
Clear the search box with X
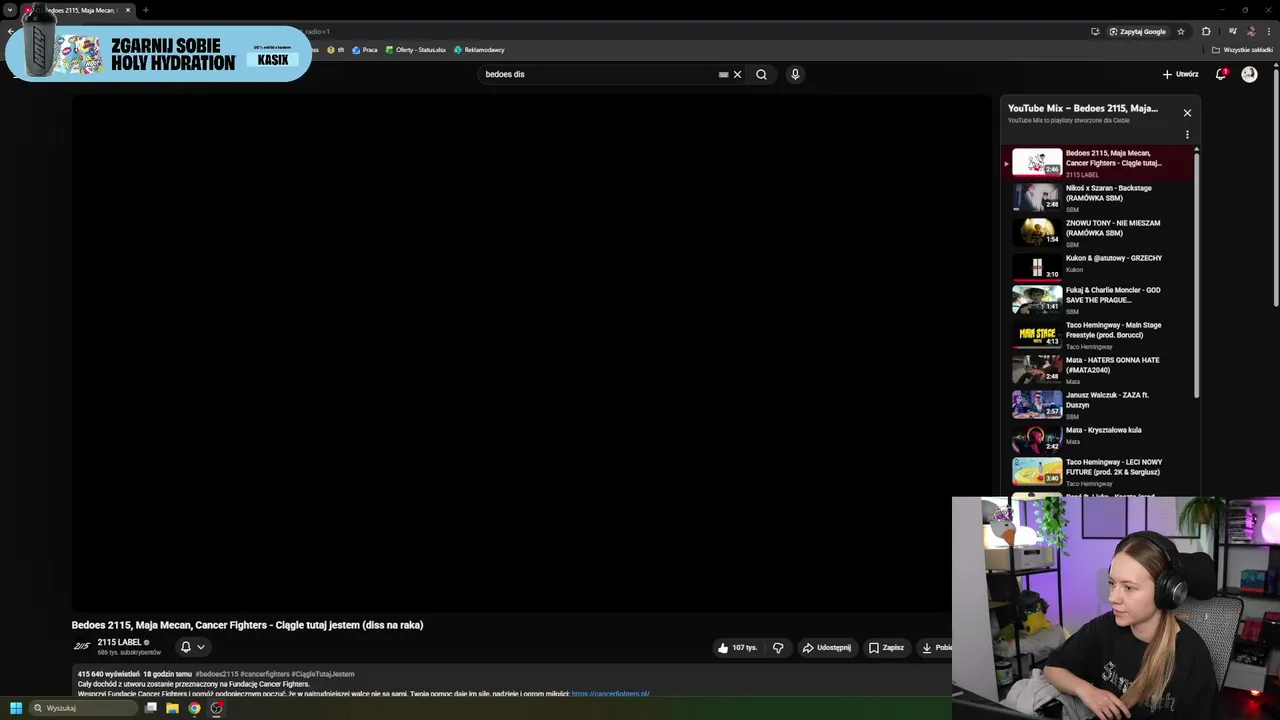[x=738, y=74]
